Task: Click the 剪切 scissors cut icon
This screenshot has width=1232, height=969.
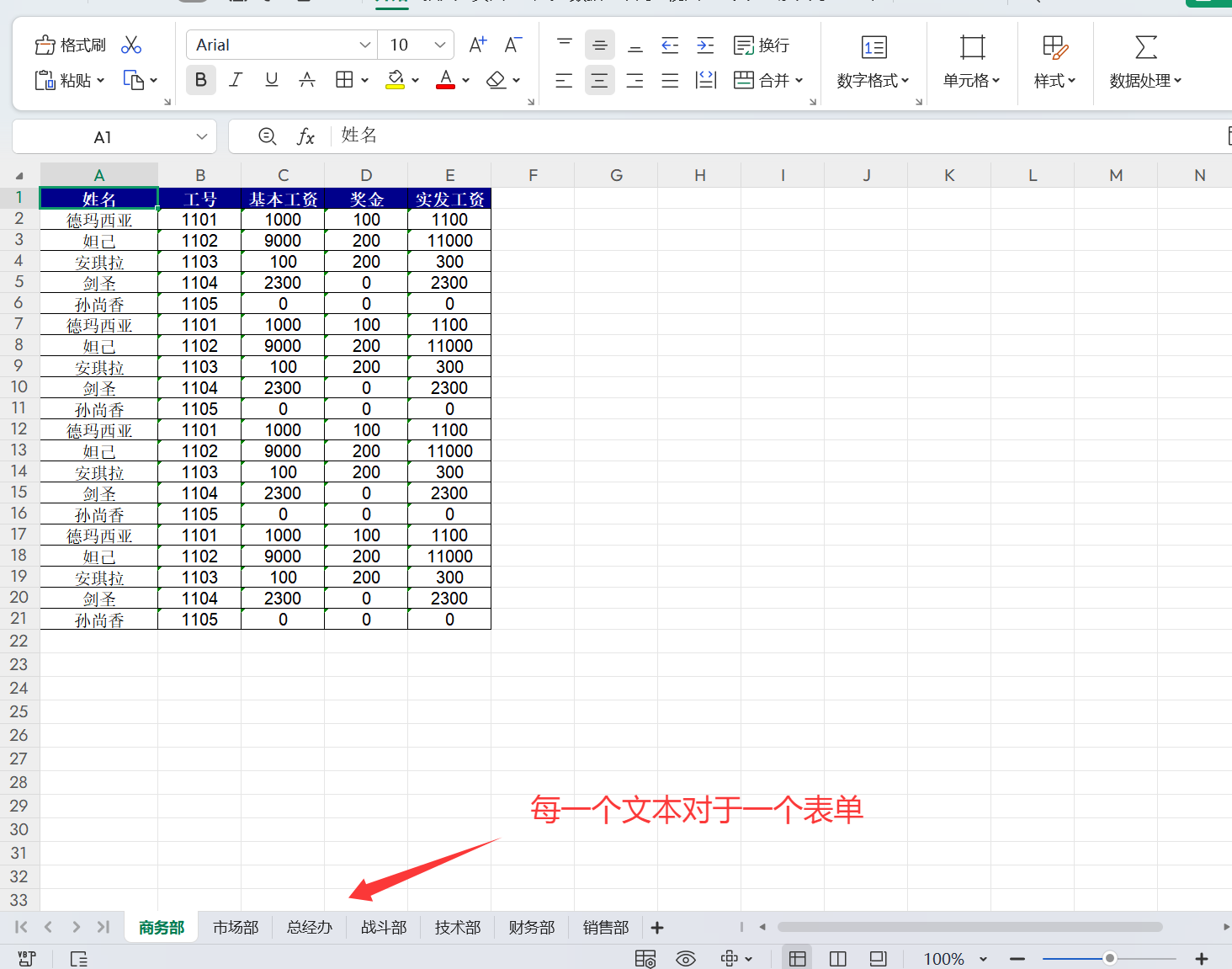Action: tap(131, 44)
